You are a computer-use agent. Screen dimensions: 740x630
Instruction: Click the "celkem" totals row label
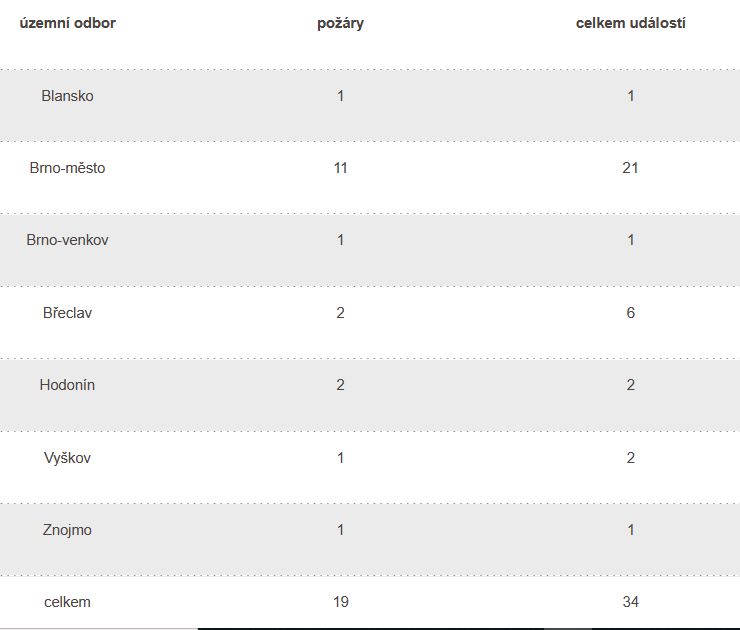(x=67, y=602)
